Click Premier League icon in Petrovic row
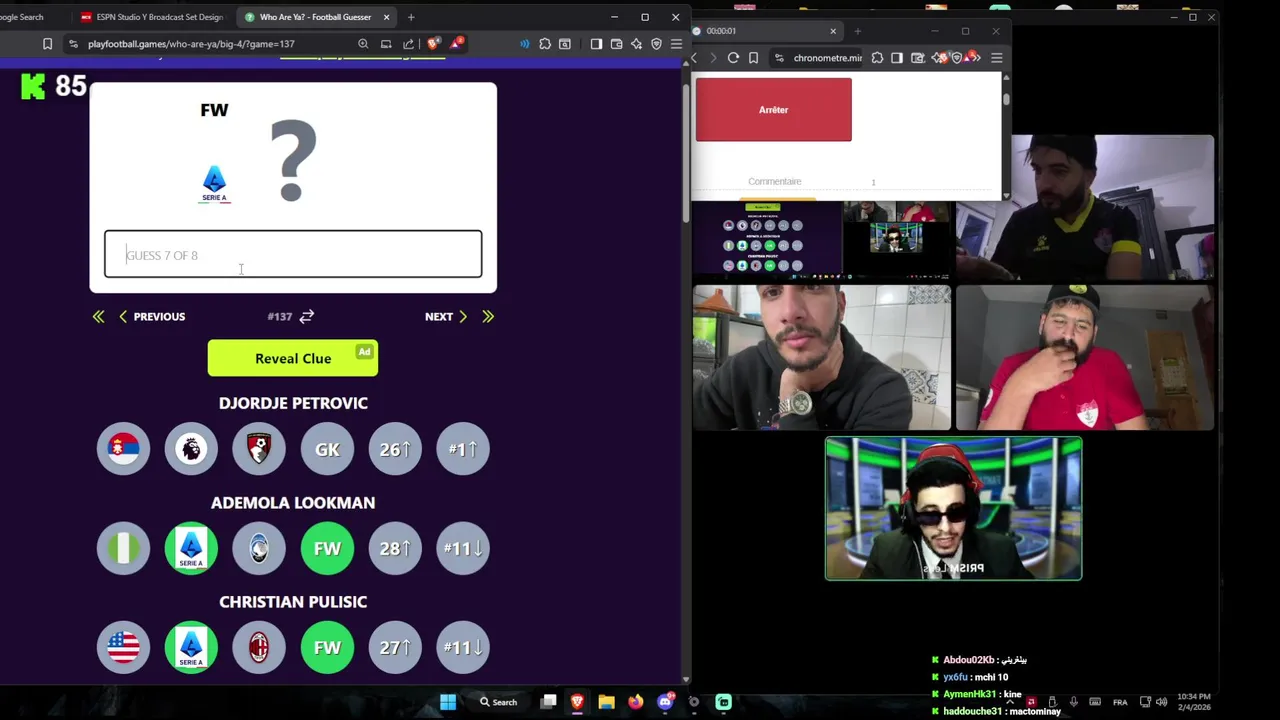Screen dimensions: 1280x720 pyautogui.click(x=191, y=449)
